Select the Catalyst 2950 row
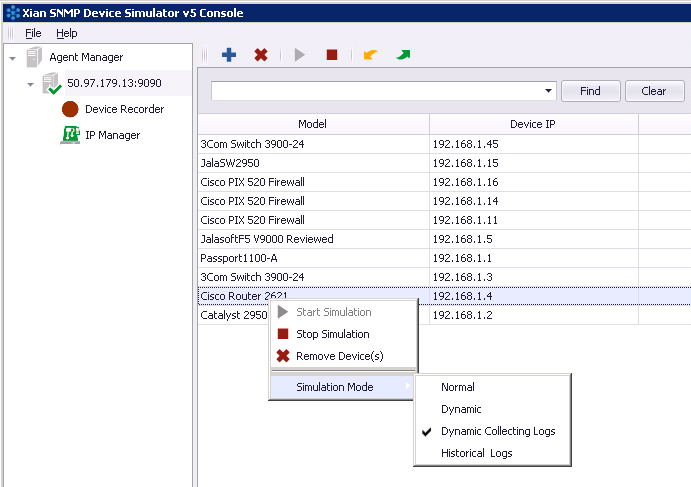 (x=444, y=315)
